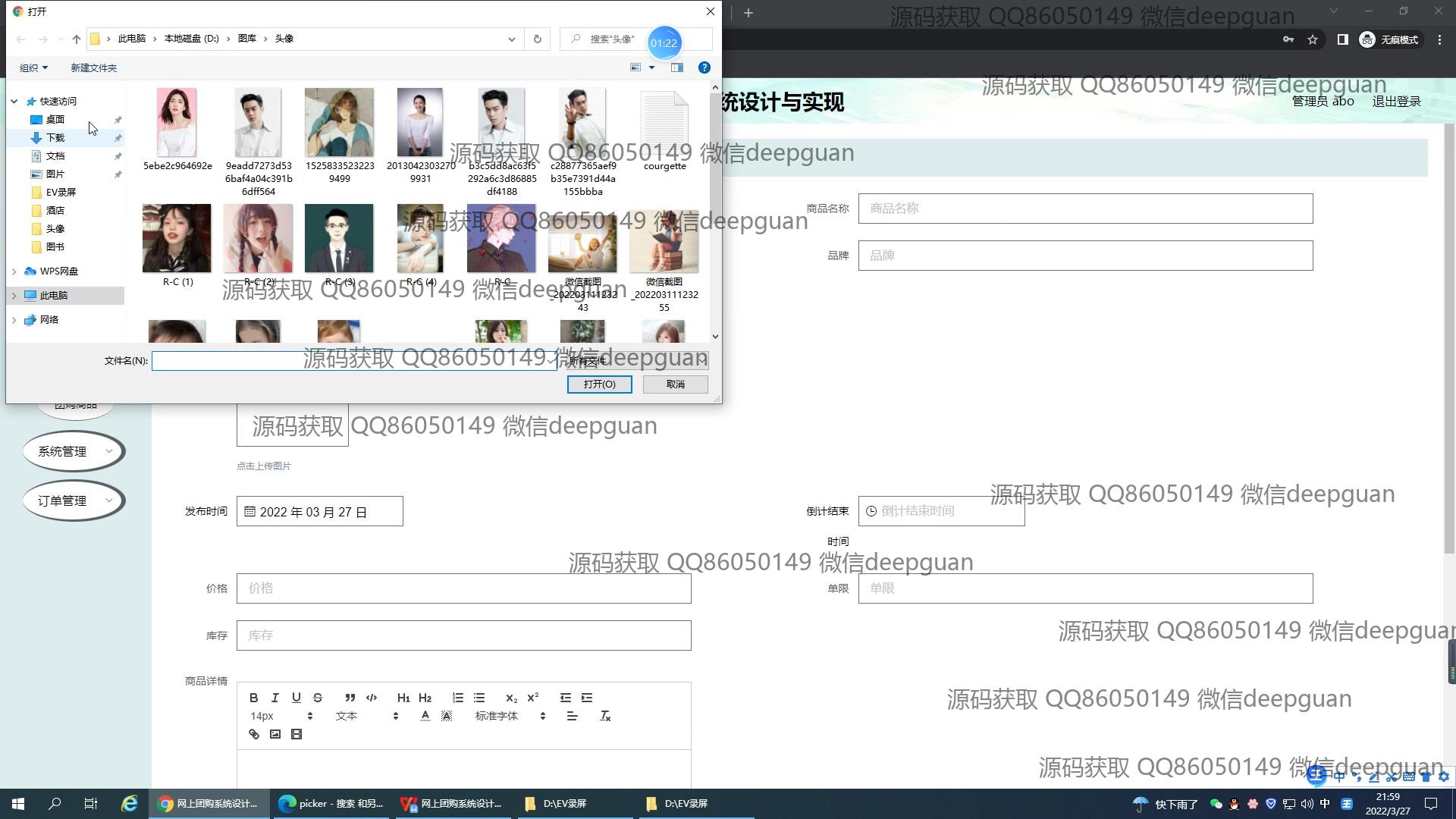Click 退出登录 link
This screenshot has height=819, width=1456.
click(x=1396, y=102)
